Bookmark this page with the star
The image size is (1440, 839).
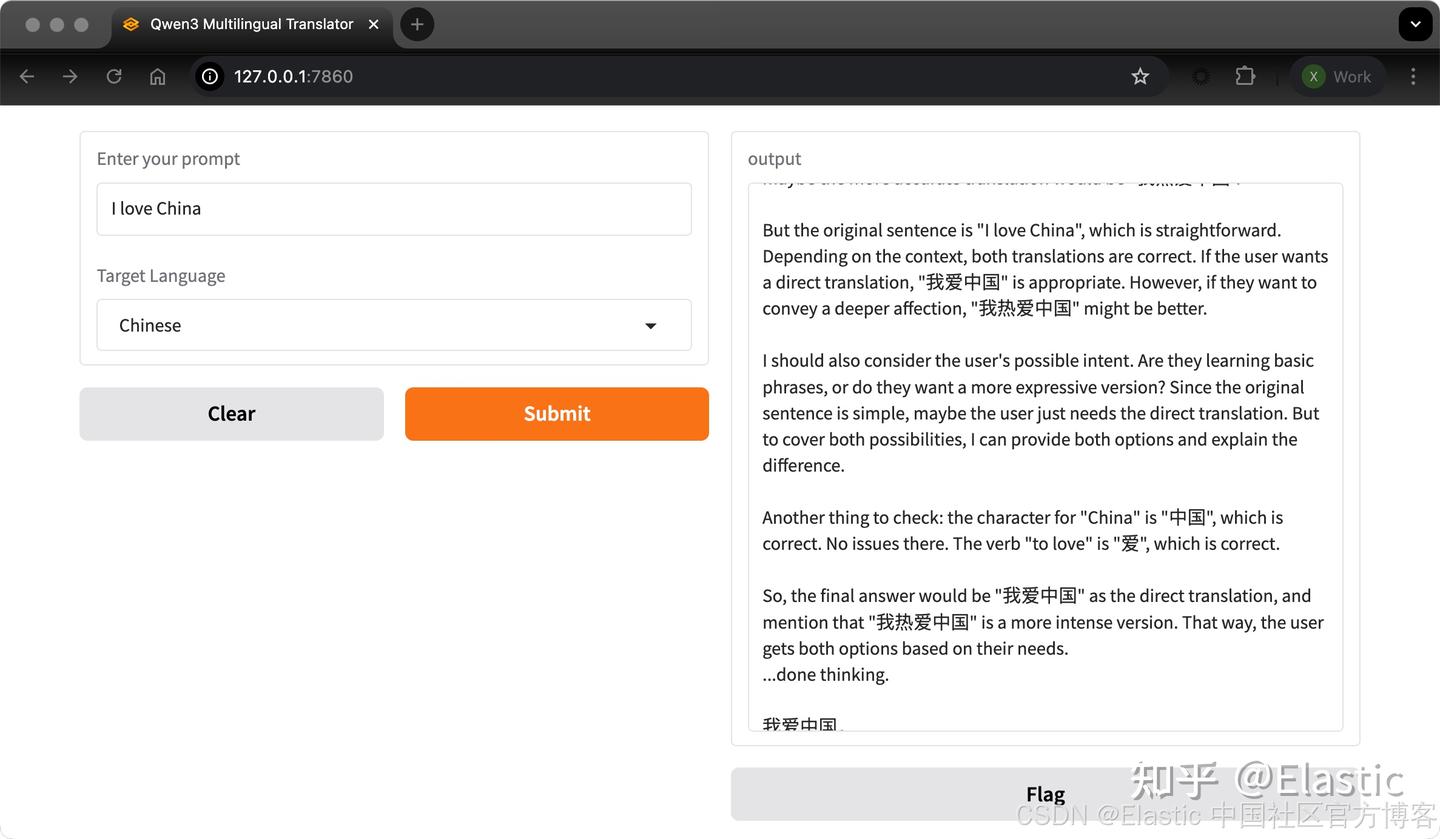pos(1140,77)
